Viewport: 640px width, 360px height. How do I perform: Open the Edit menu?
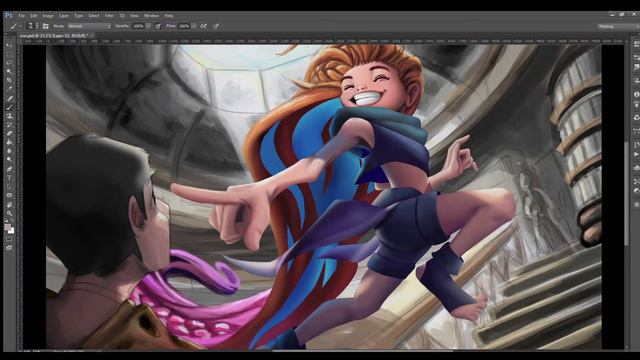[34, 16]
